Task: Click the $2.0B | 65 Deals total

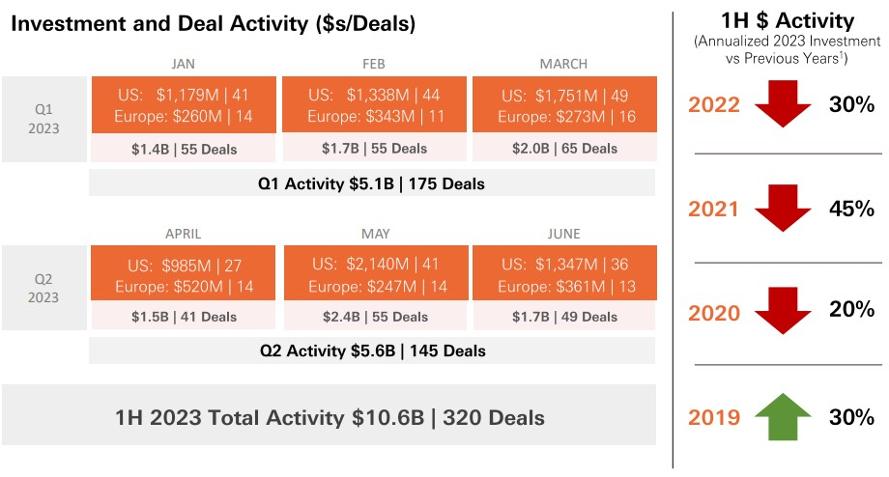Action: [565, 149]
